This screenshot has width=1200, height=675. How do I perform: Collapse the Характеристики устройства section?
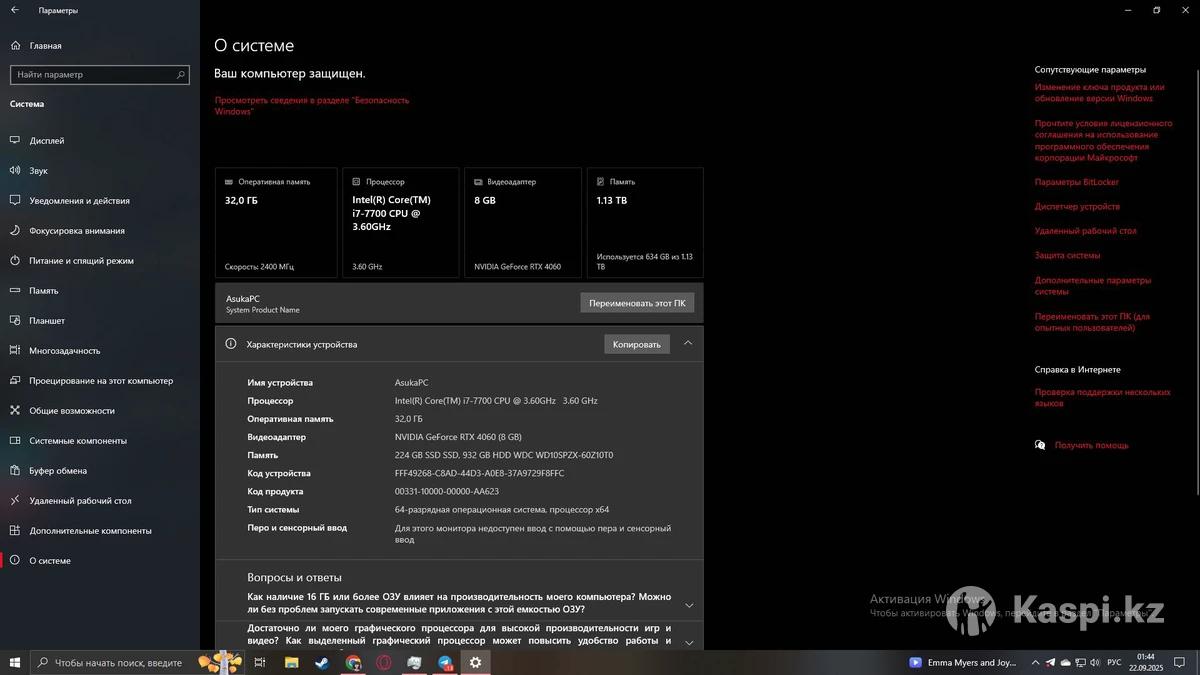point(688,343)
